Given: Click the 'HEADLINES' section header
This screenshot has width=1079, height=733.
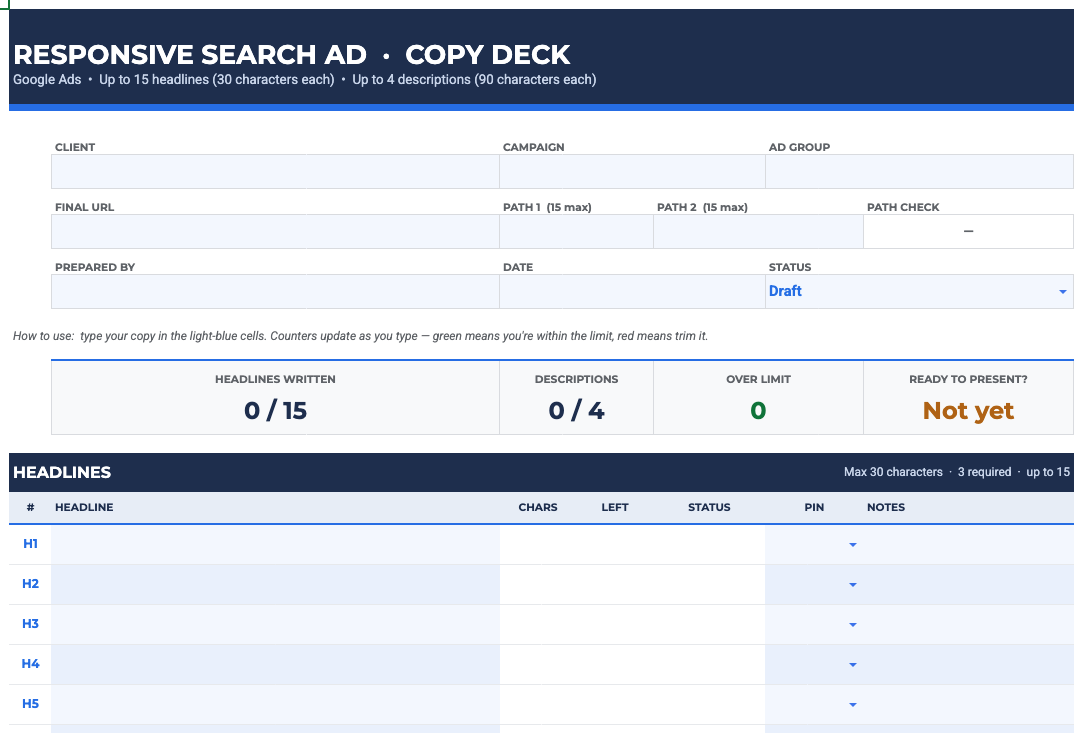Looking at the screenshot, I should [x=62, y=472].
